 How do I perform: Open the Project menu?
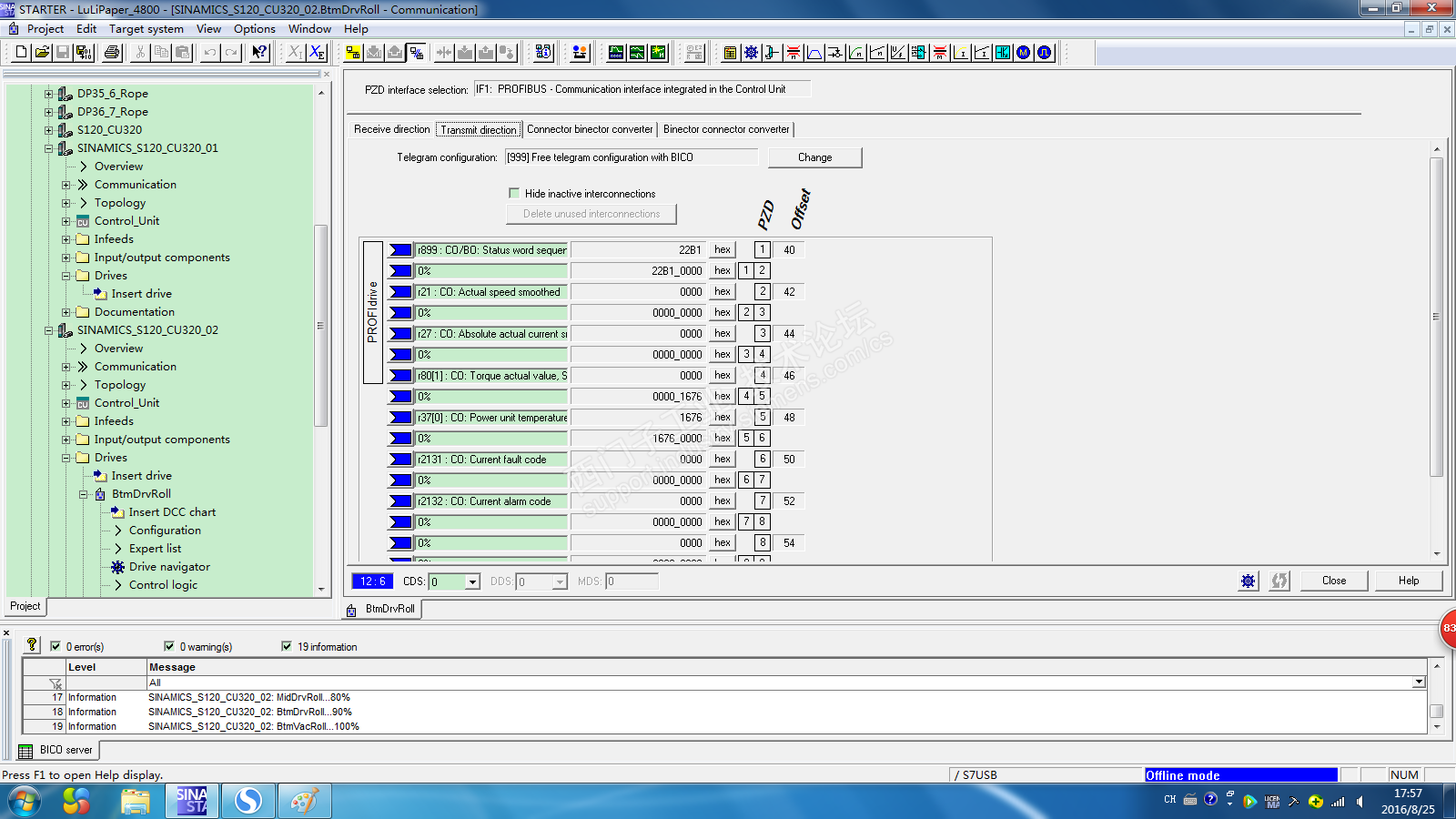coord(45,28)
